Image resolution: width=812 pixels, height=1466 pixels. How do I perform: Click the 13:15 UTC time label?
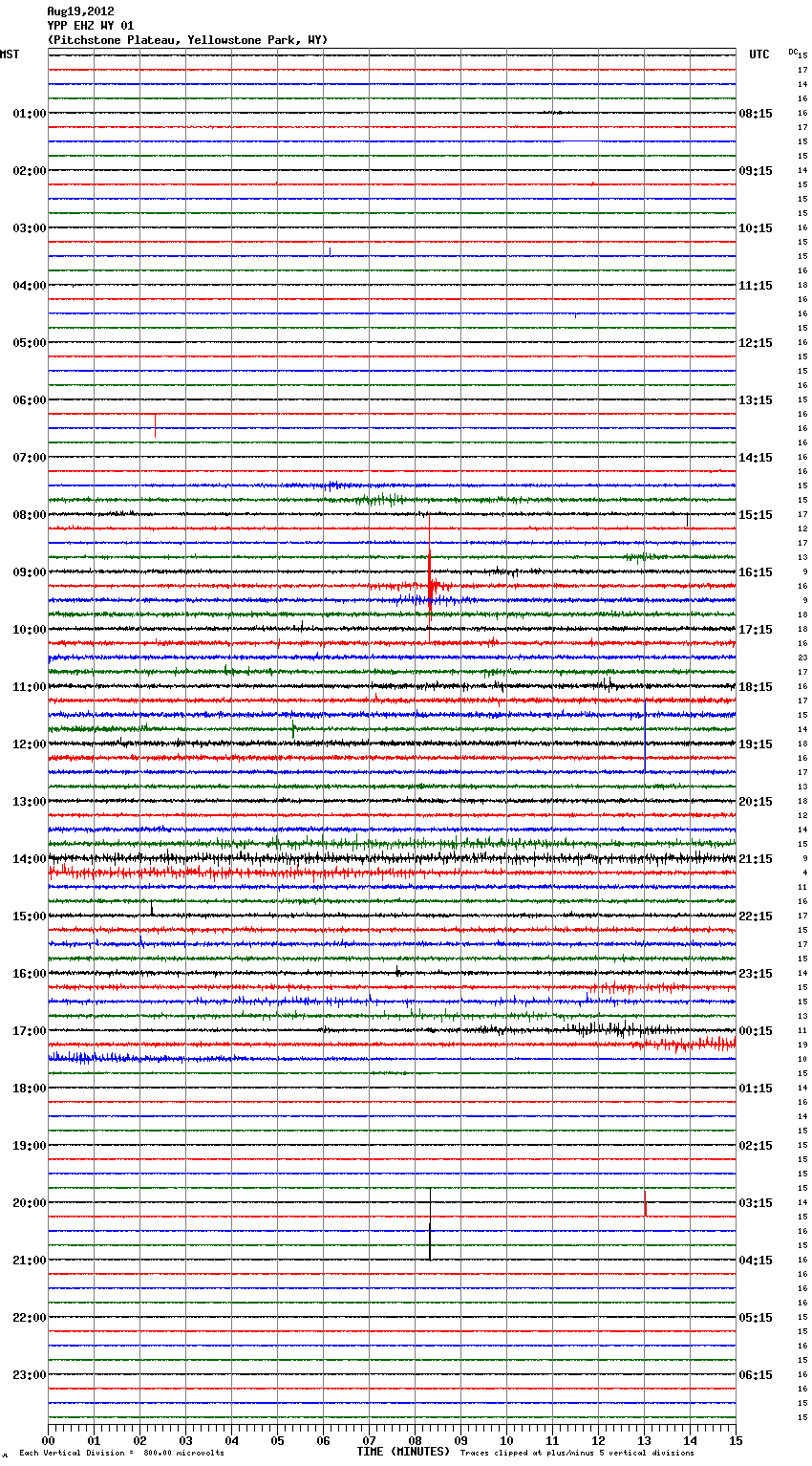coord(756,400)
